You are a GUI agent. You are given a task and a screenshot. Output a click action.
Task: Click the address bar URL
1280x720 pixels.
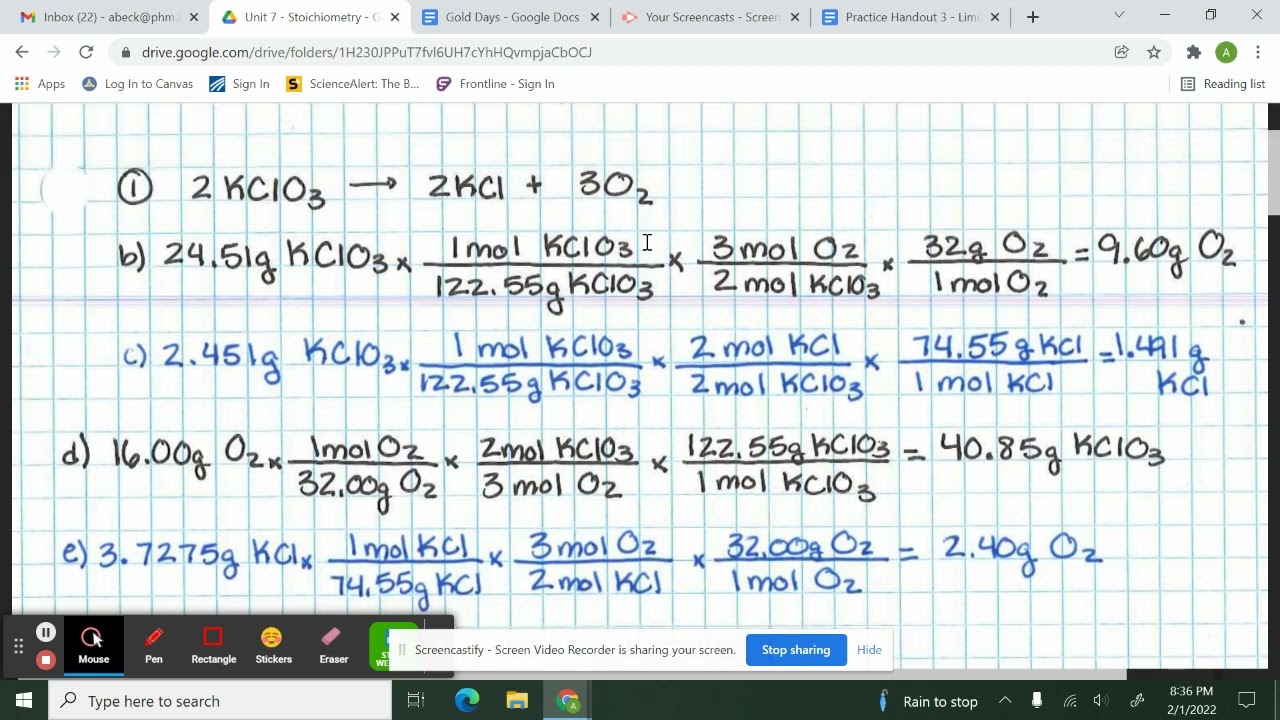(367, 52)
